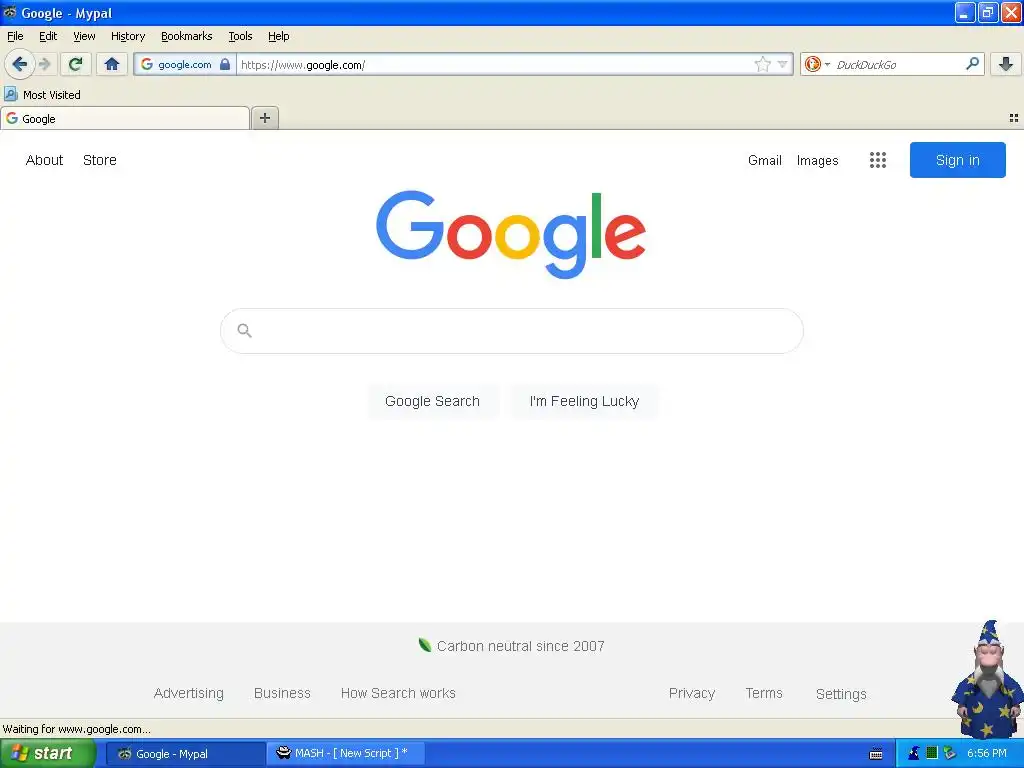Open the Google apps grid icon

[878, 160]
